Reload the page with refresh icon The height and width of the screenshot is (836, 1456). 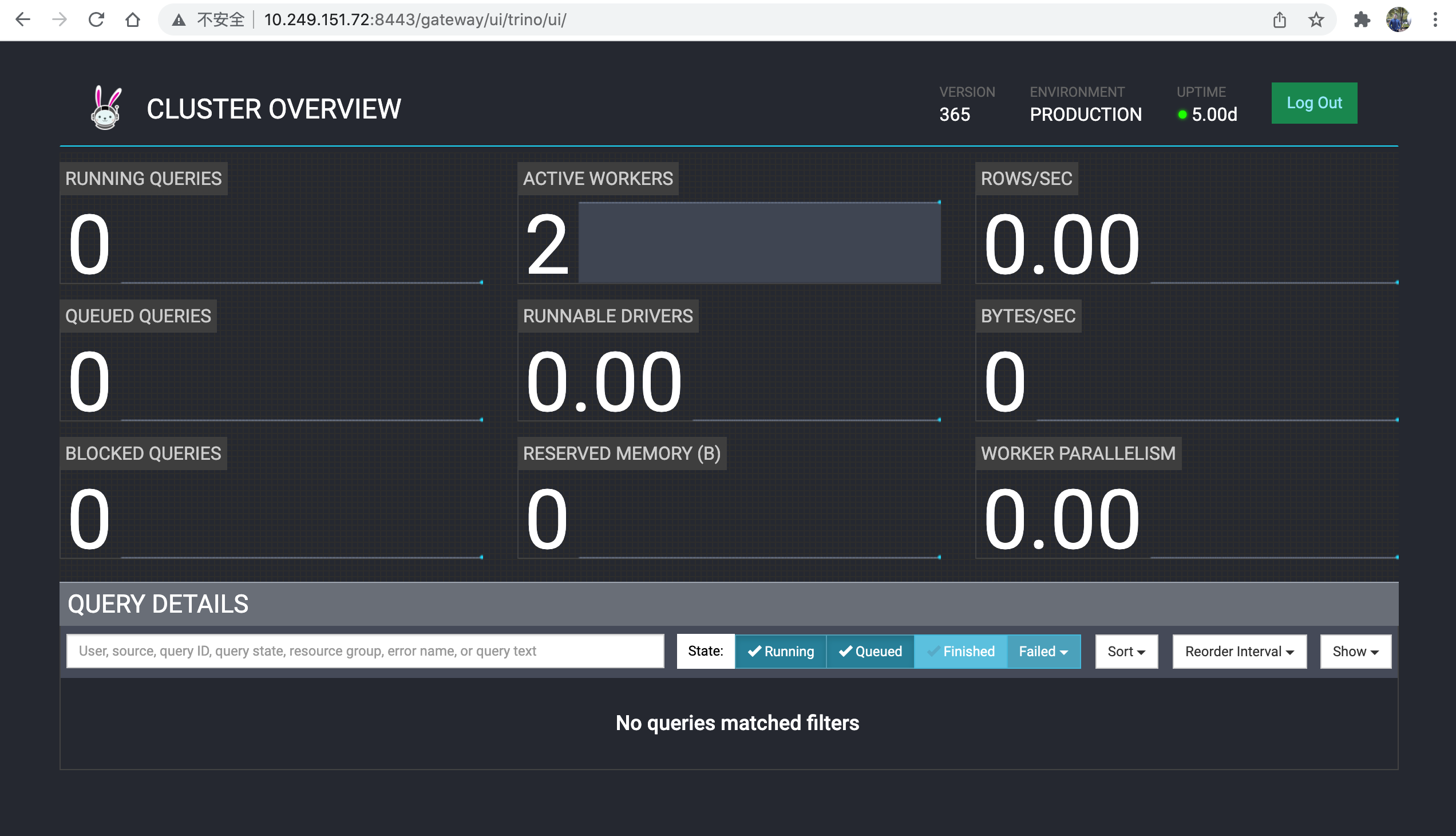tap(96, 19)
